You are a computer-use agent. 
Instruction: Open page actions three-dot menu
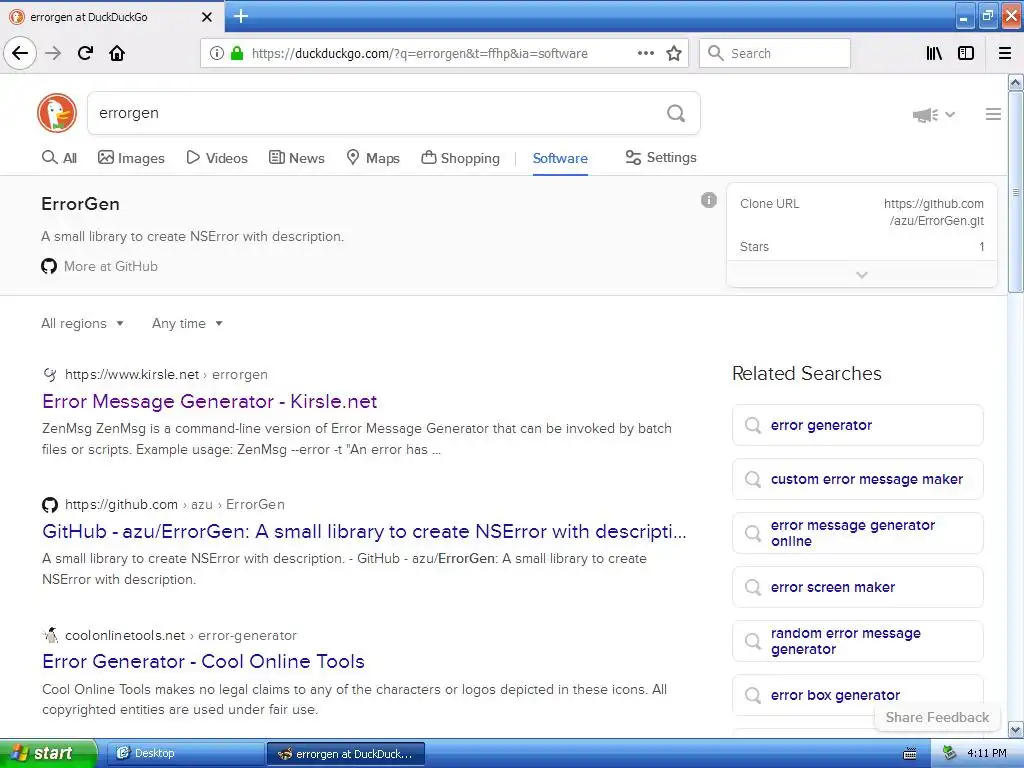[646, 53]
